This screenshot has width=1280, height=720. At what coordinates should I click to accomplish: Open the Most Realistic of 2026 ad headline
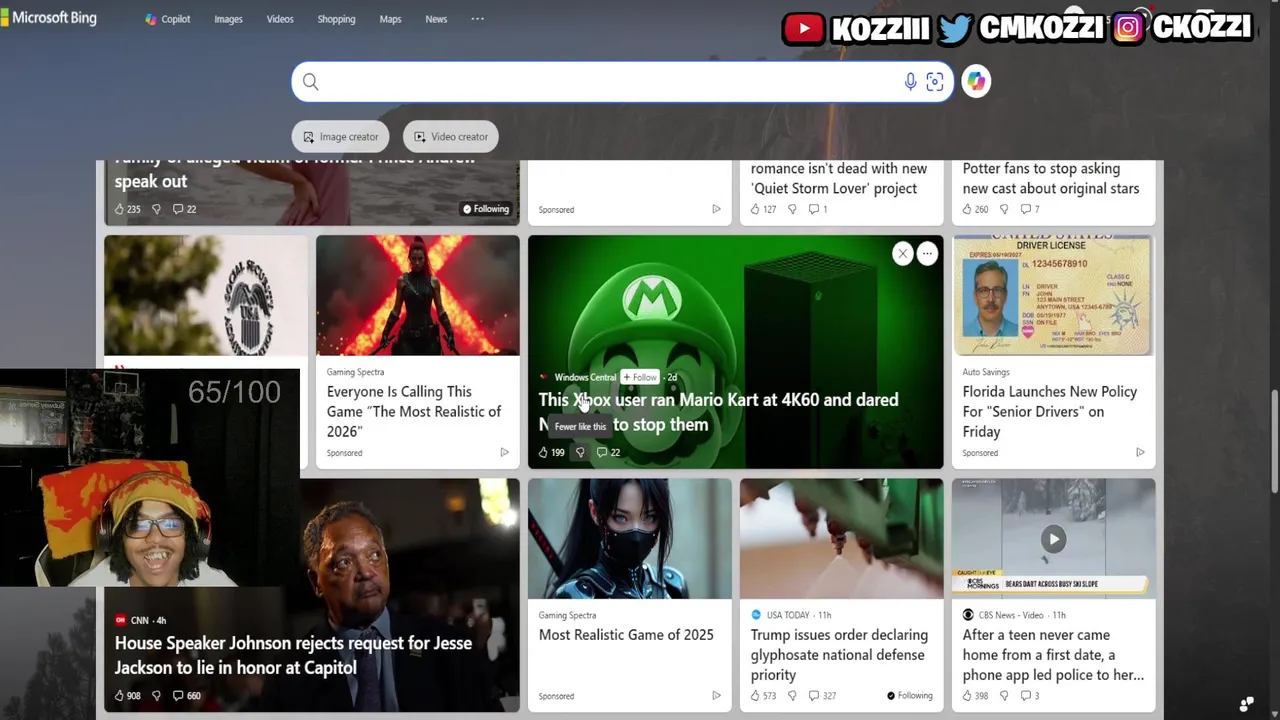pyautogui.click(x=414, y=411)
